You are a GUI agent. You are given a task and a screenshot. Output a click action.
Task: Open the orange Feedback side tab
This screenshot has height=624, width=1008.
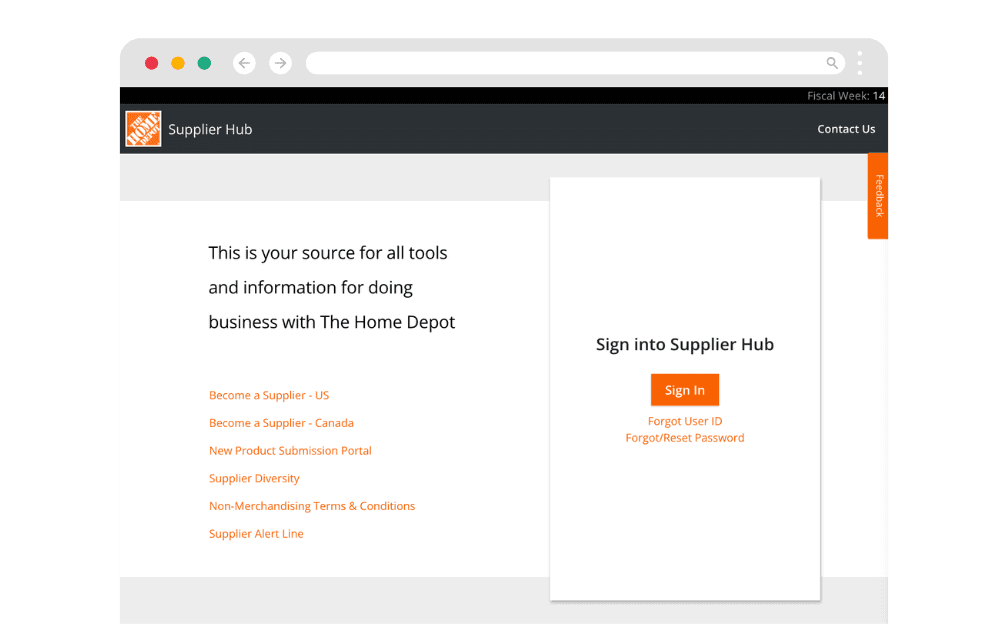(x=878, y=195)
